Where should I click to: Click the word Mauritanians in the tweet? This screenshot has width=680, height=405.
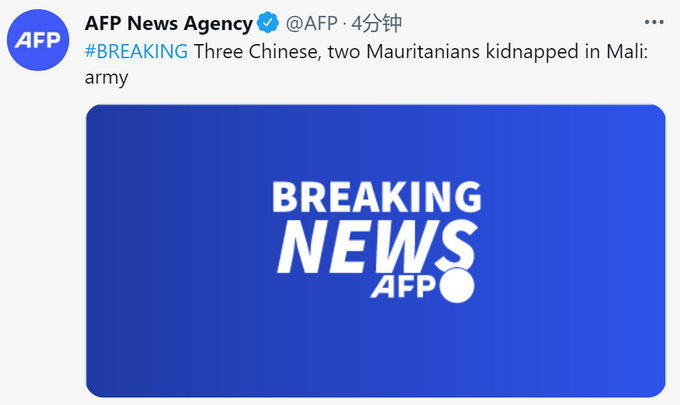(x=423, y=52)
